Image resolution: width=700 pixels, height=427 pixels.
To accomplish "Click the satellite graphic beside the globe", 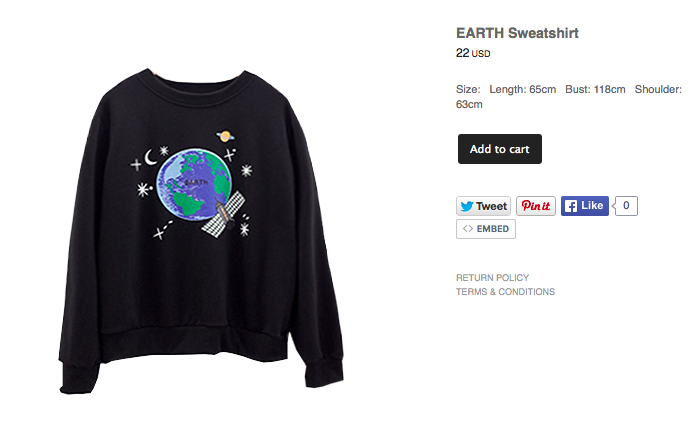I will click(224, 214).
